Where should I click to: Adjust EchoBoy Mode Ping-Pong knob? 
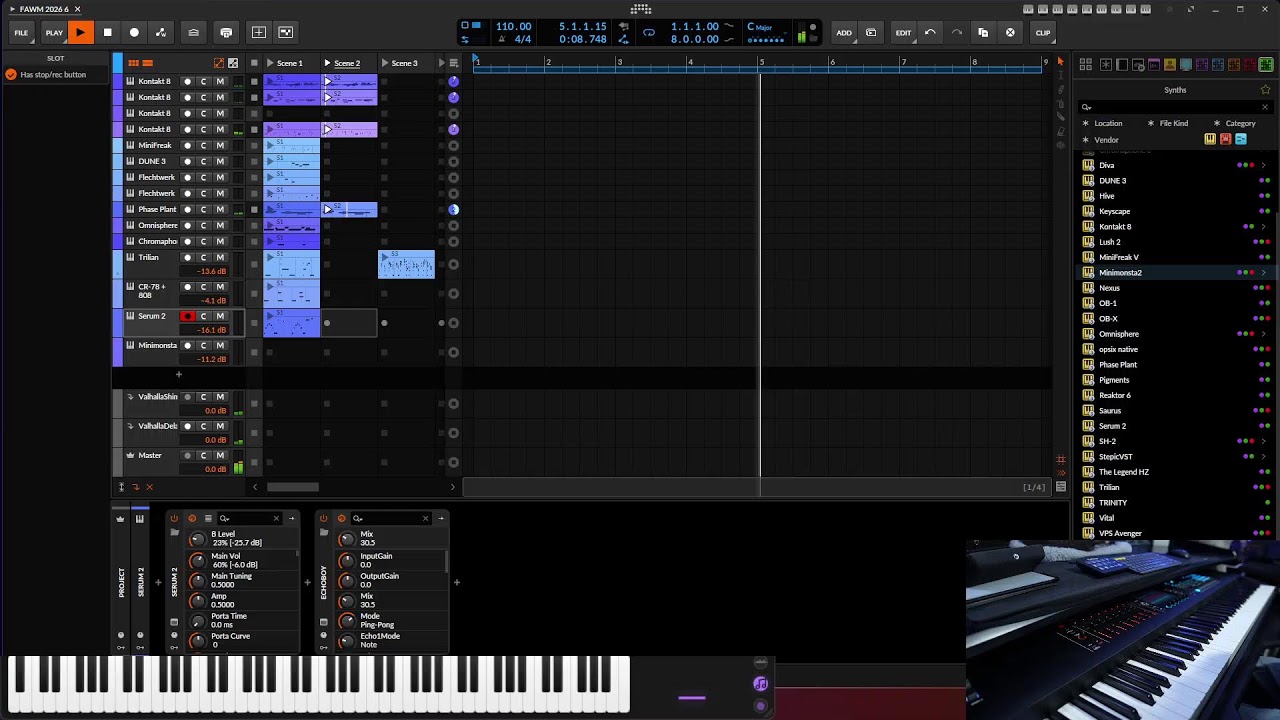pos(346,621)
